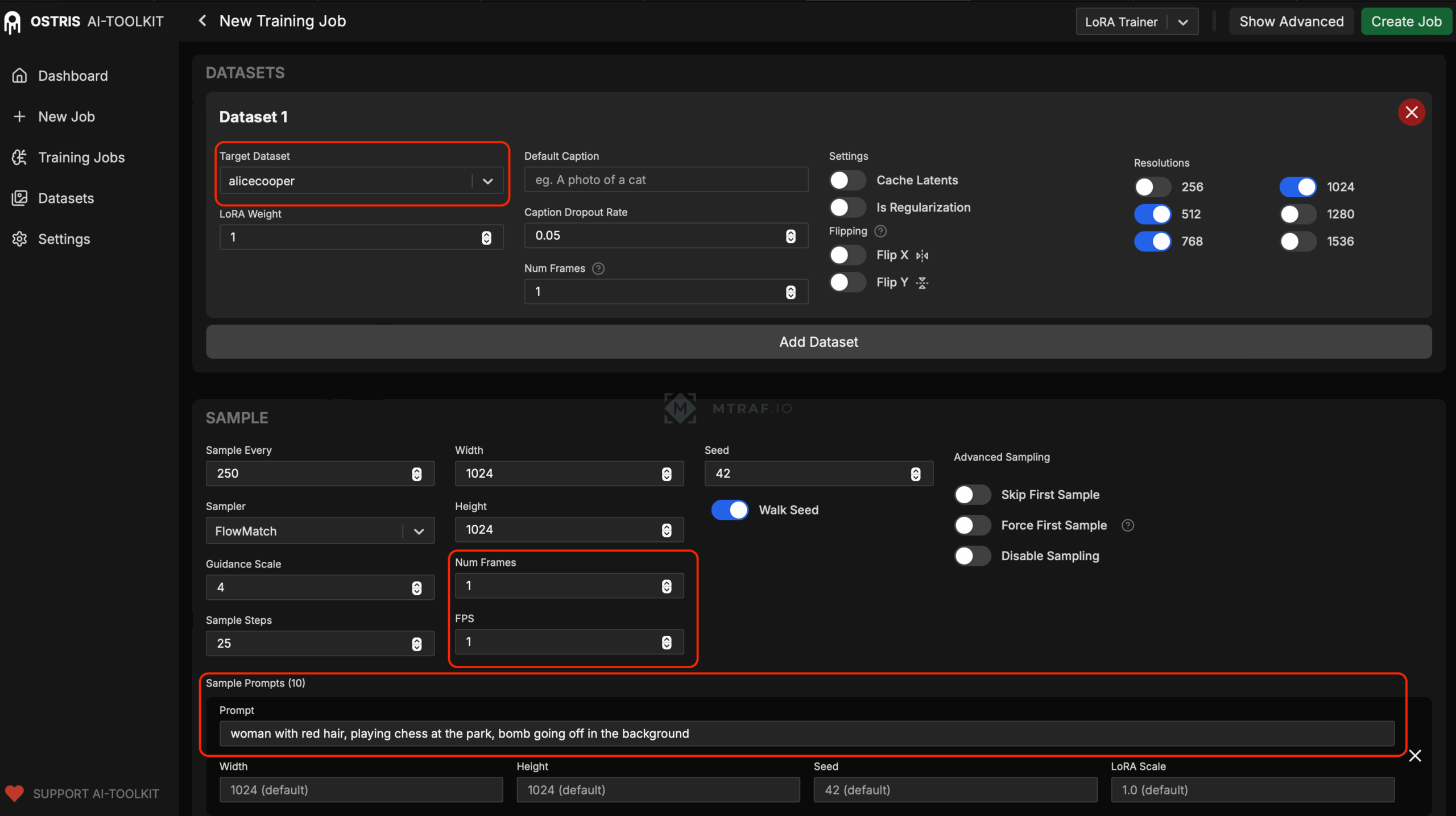Turn off the Walk Seed toggle
The width and height of the screenshot is (1456, 816).
[730, 510]
